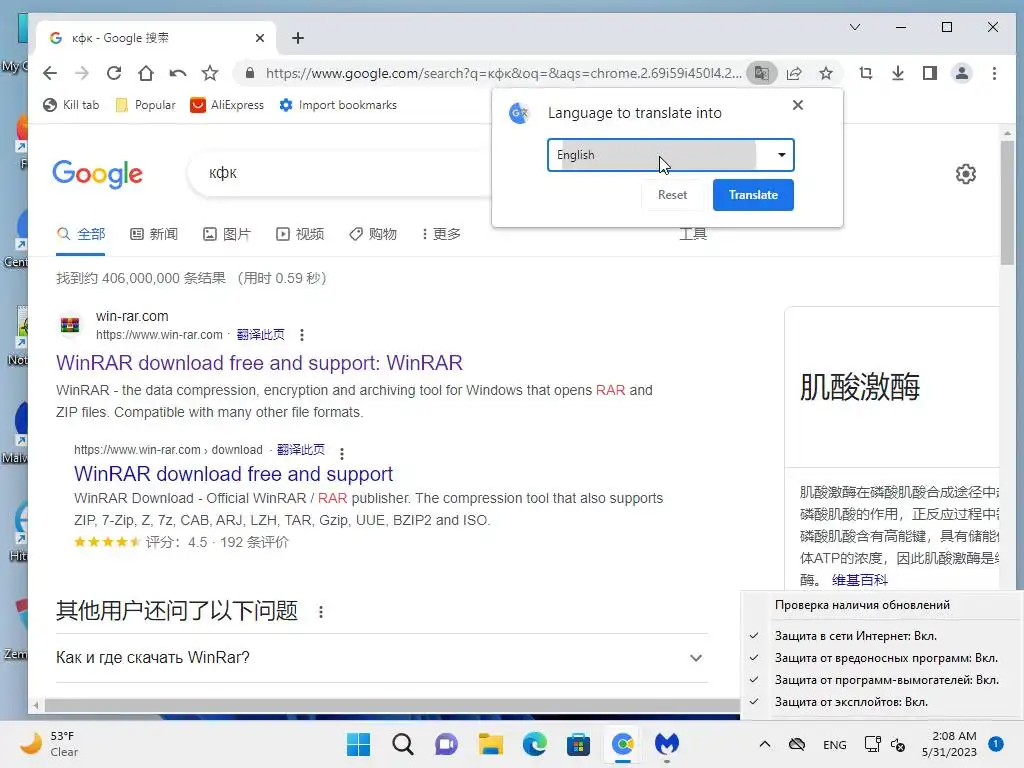The width and height of the screenshot is (1024, 768).
Task: Open the browser profile avatar
Action: coord(962,73)
